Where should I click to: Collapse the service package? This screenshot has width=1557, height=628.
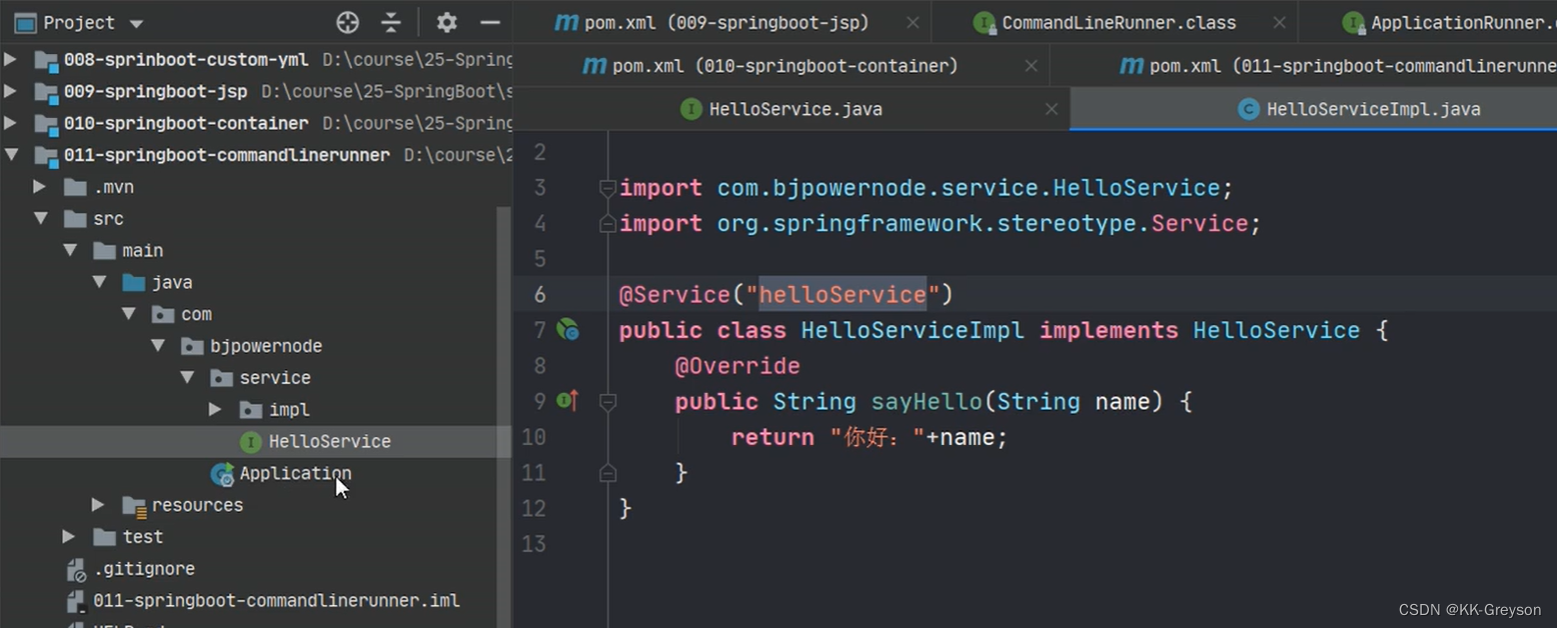point(186,378)
